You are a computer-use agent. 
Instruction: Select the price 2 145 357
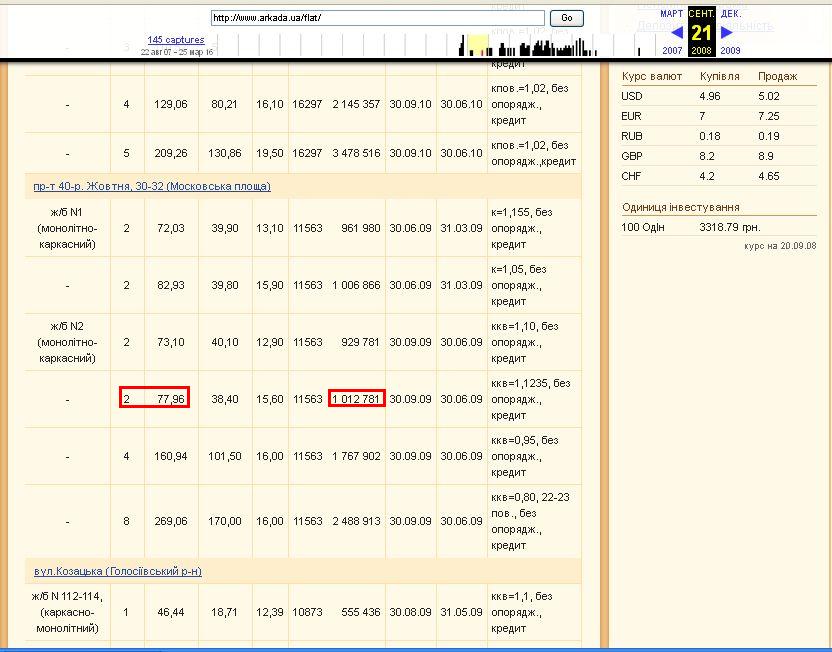357,105
